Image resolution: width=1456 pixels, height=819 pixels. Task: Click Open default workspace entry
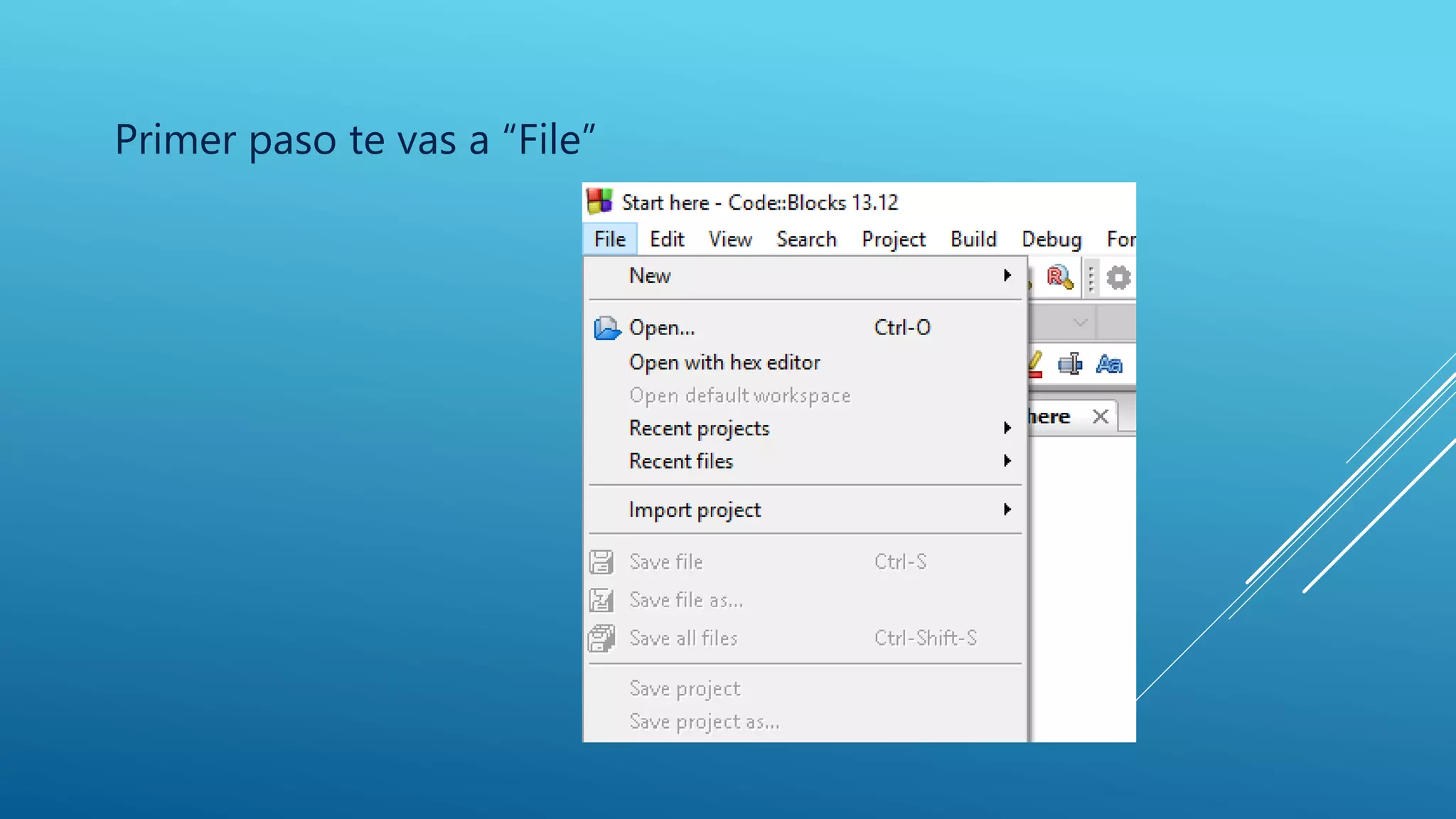pyautogui.click(x=805, y=395)
